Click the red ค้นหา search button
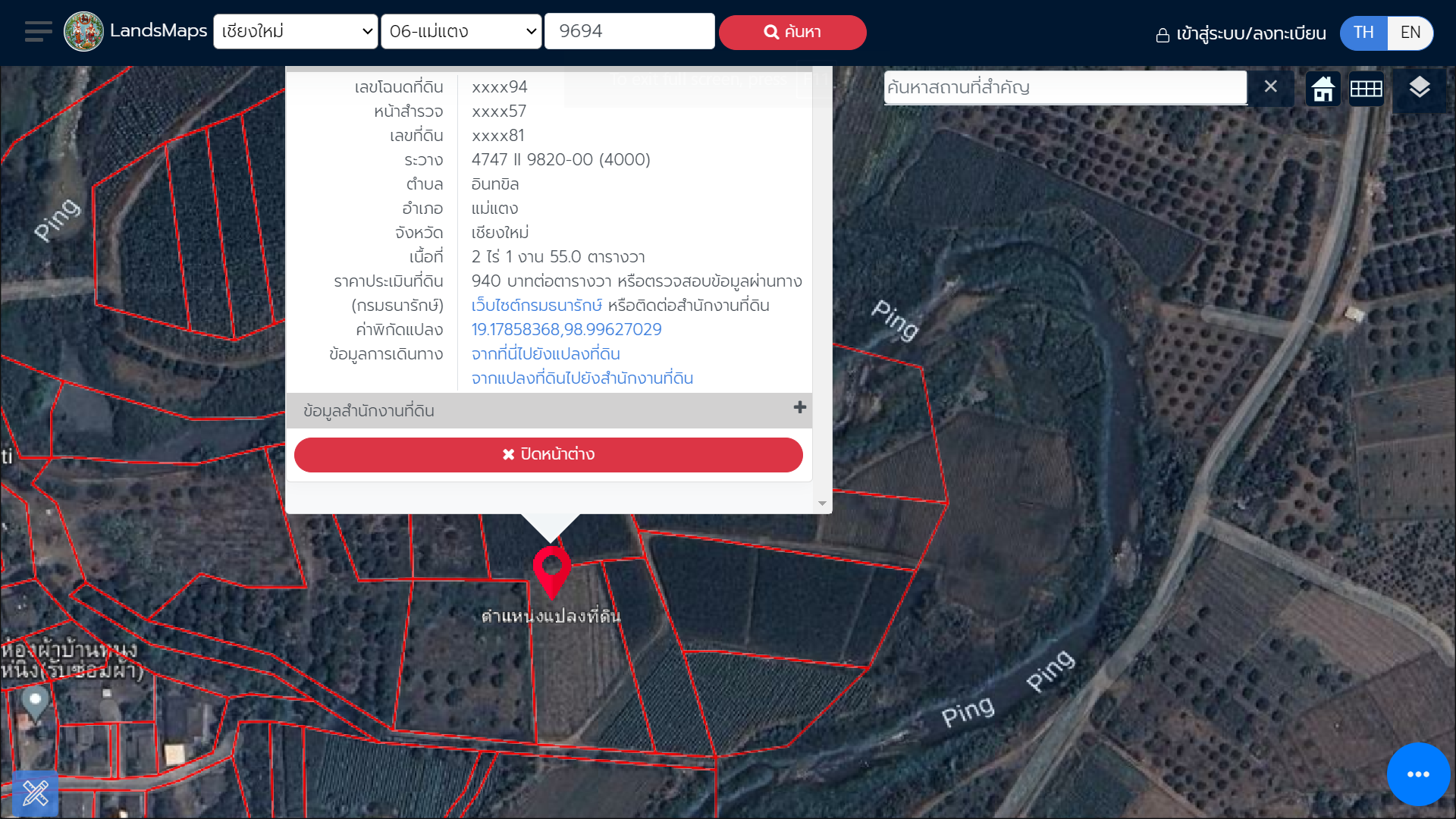 pos(792,32)
